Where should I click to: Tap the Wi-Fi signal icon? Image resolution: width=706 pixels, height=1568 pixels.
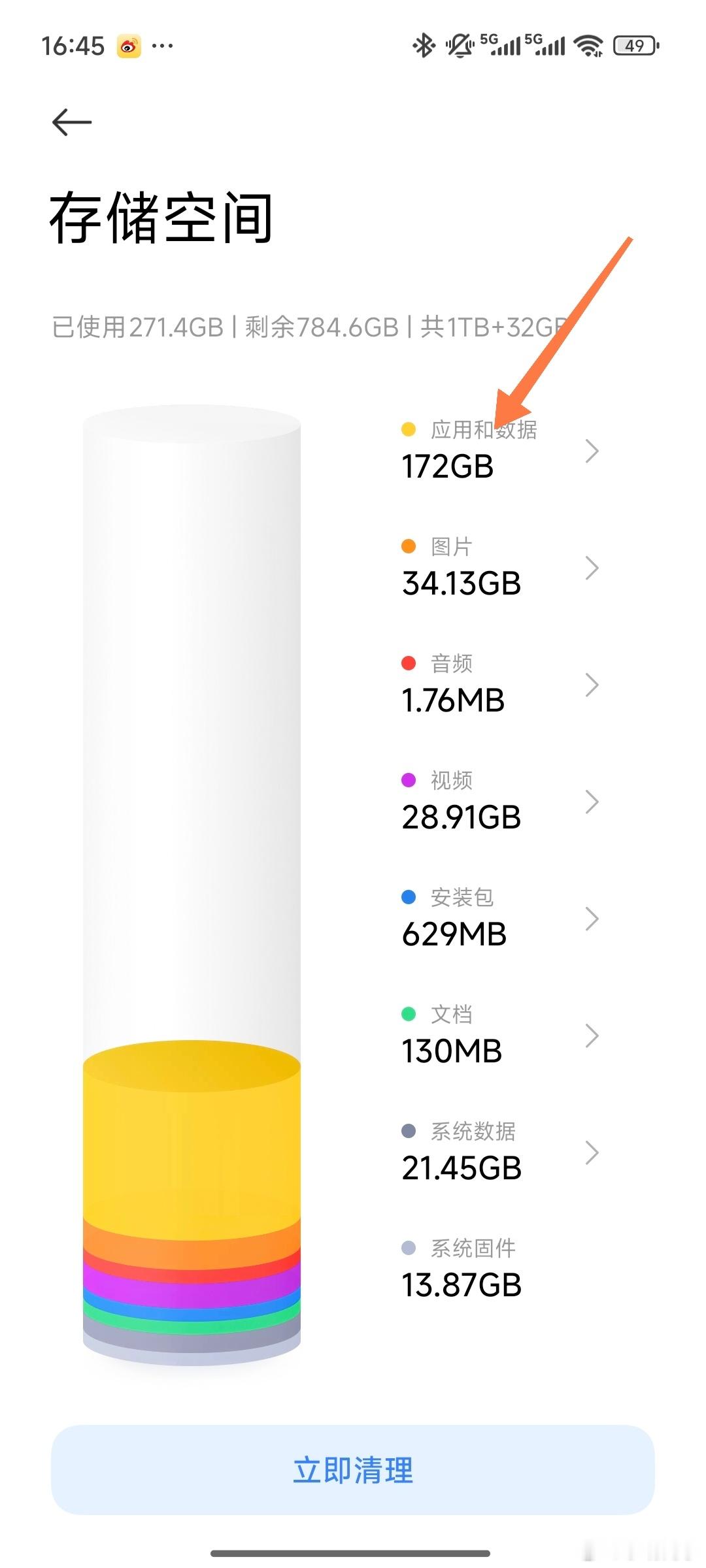point(588,46)
